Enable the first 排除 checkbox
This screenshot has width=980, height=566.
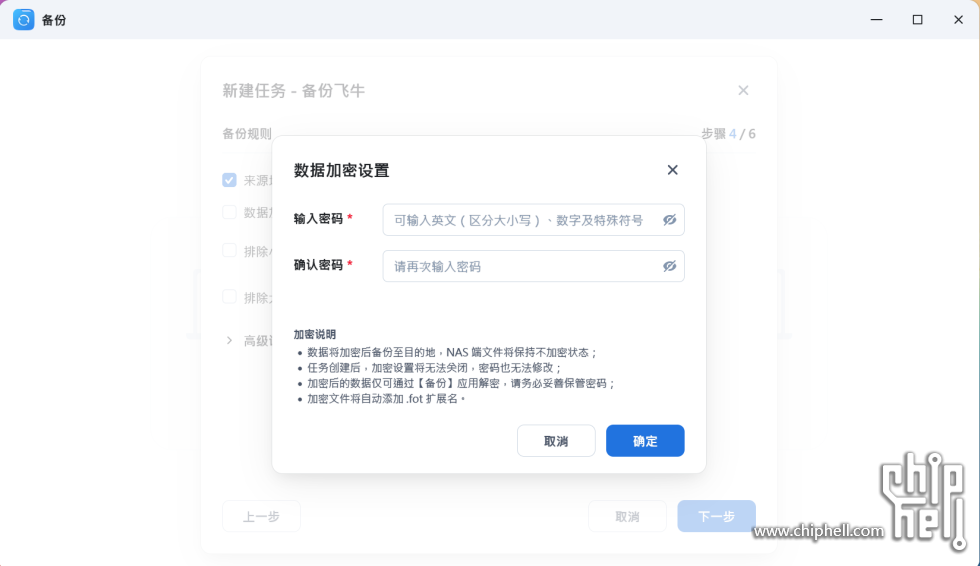229,250
